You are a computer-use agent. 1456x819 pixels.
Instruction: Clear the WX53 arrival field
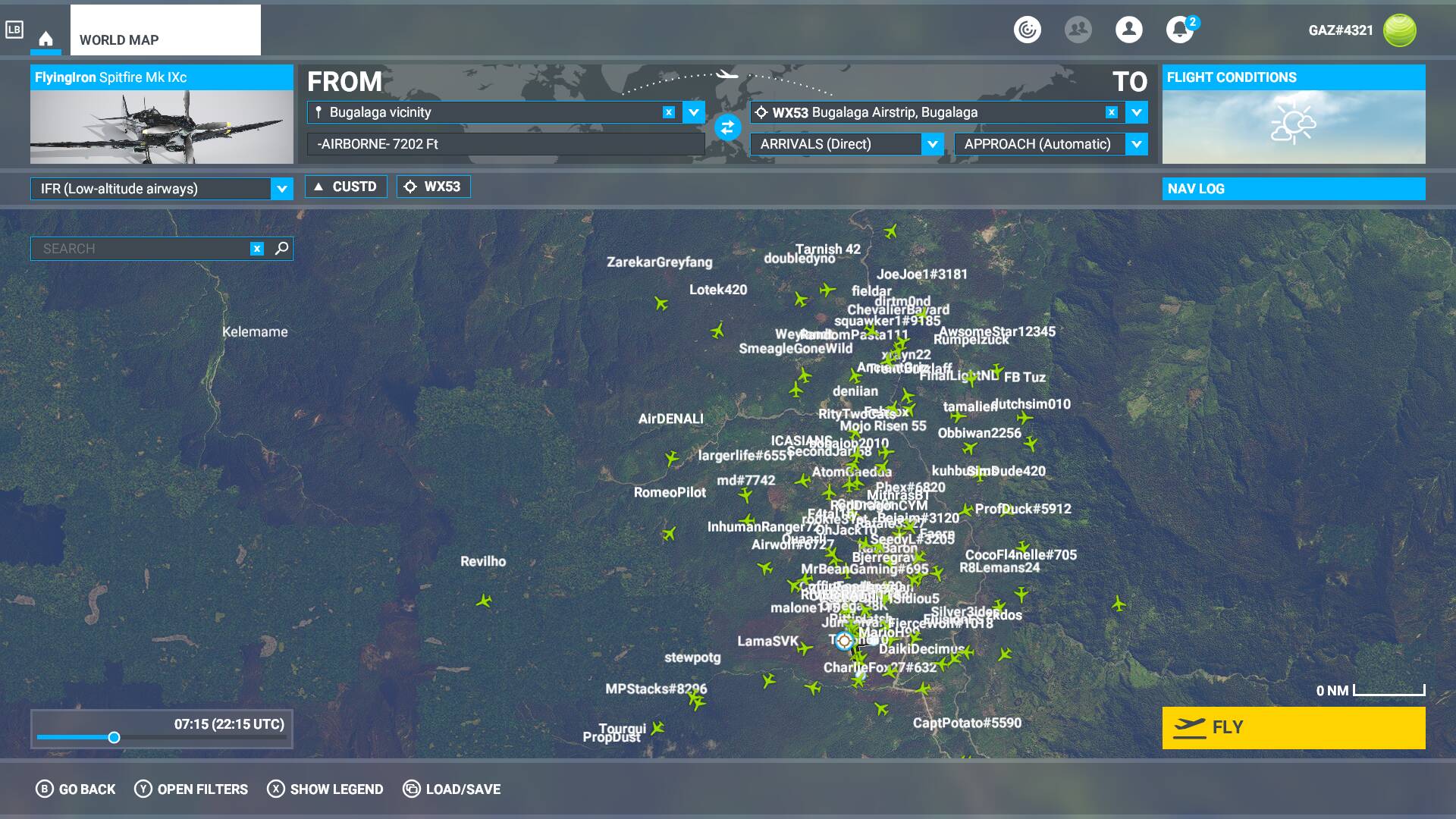pyautogui.click(x=1111, y=112)
